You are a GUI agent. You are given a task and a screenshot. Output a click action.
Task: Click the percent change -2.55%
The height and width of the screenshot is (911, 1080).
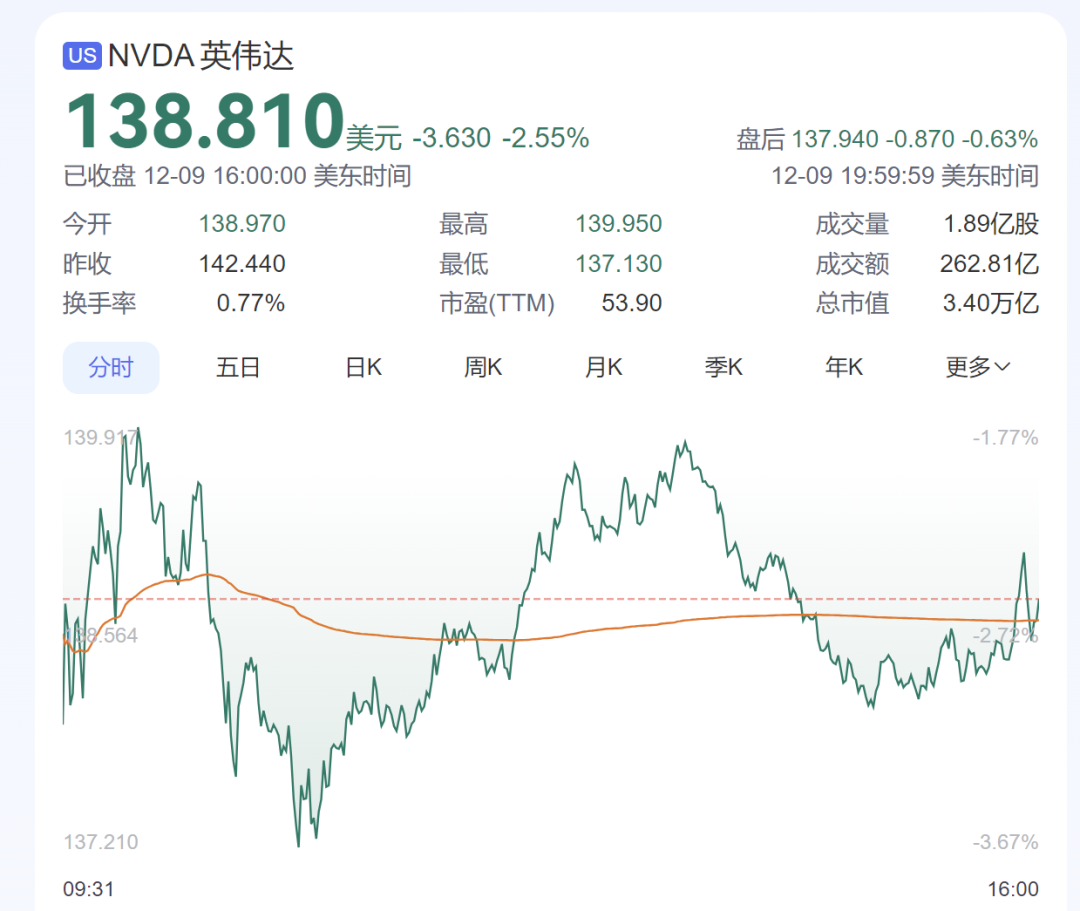(546, 138)
